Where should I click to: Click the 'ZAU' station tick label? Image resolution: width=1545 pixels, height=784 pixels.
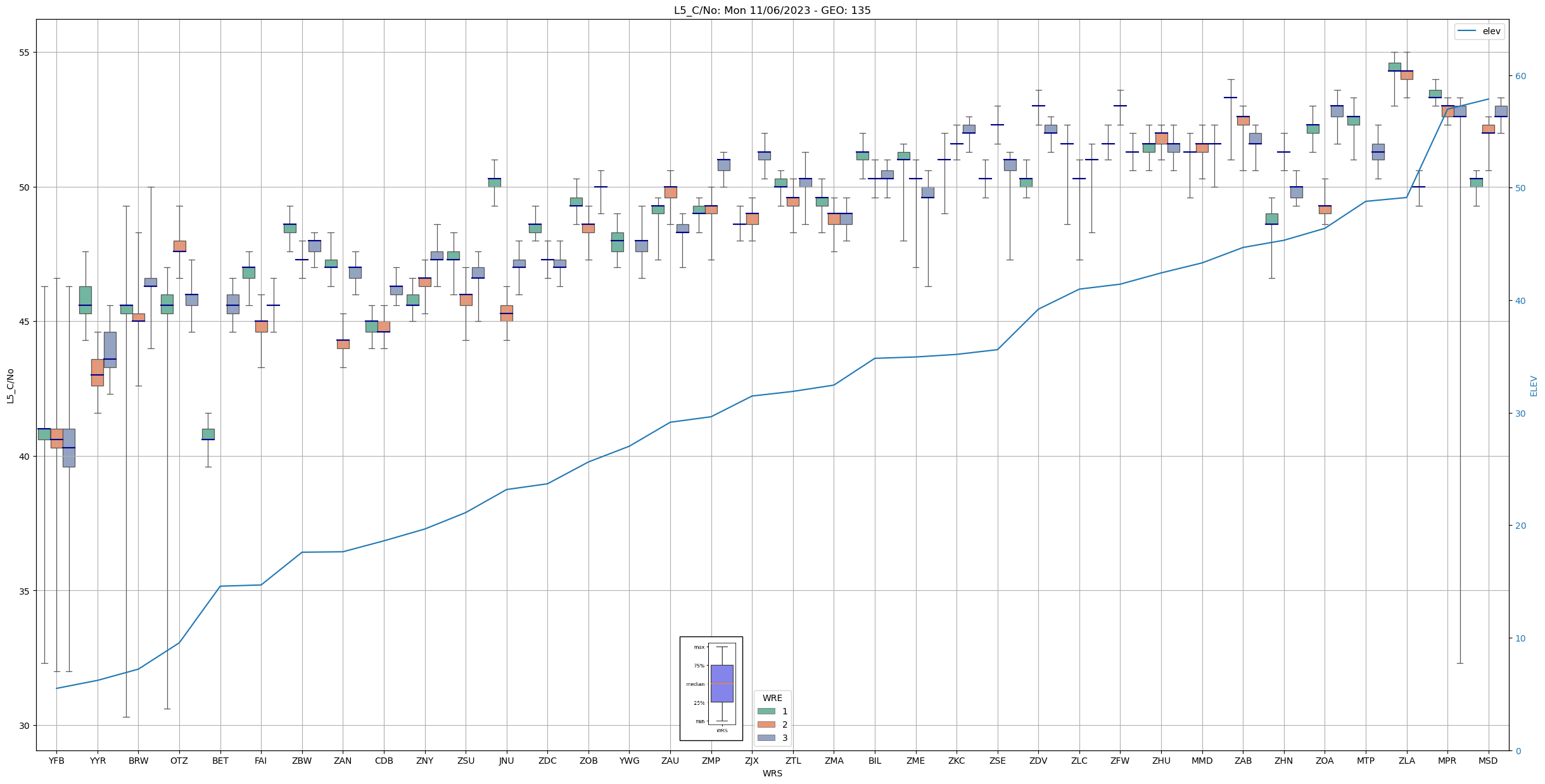(670, 761)
